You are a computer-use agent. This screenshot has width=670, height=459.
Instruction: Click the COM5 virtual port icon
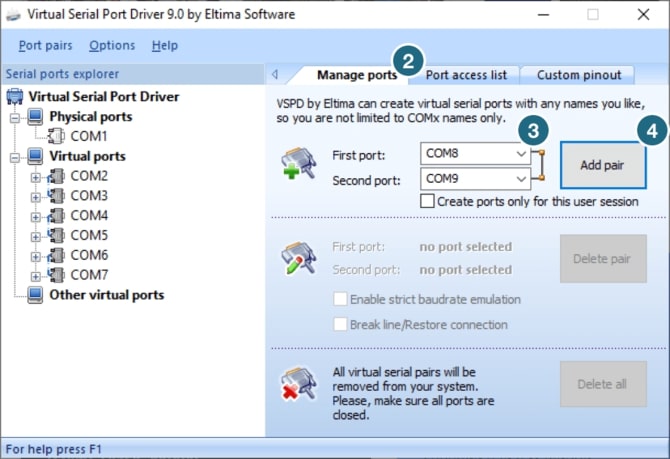pyautogui.click(x=56, y=235)
